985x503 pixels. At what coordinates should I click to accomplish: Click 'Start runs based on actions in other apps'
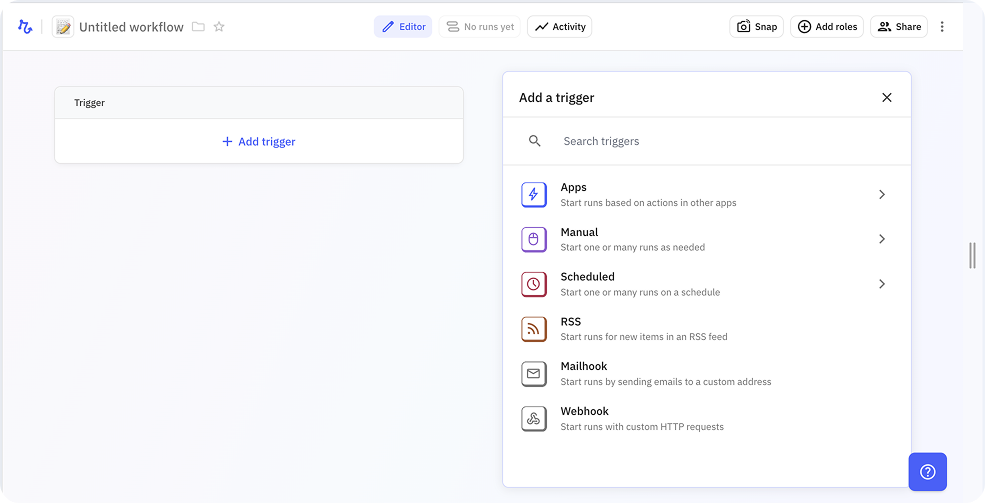click(x=648, y=203)
